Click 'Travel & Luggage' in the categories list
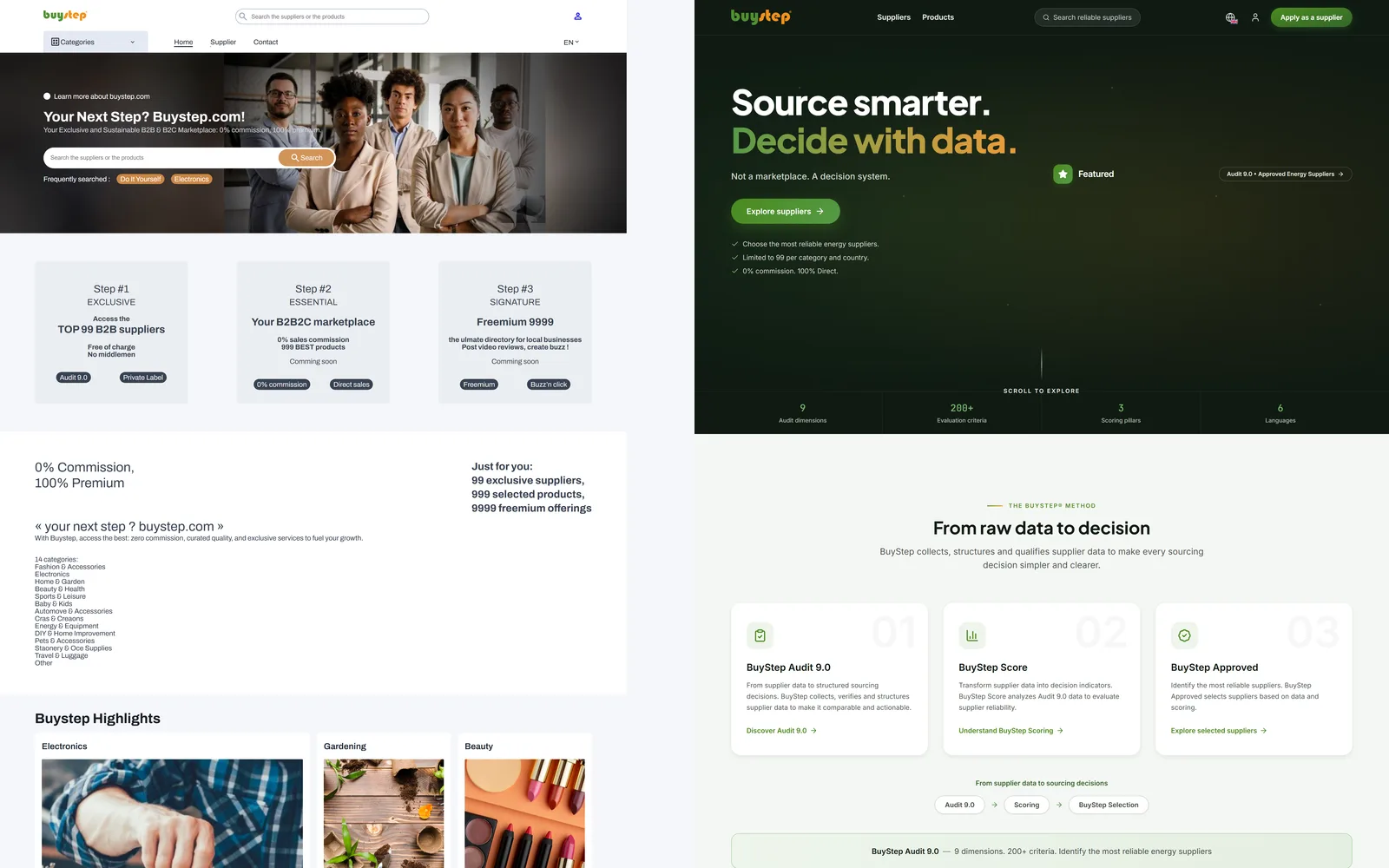 [62, 655]
